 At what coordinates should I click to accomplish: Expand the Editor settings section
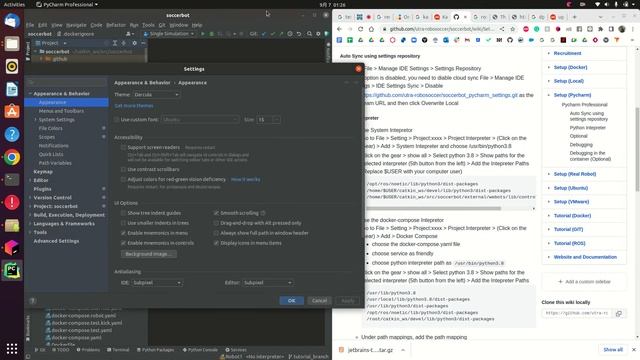pos(30,180)
